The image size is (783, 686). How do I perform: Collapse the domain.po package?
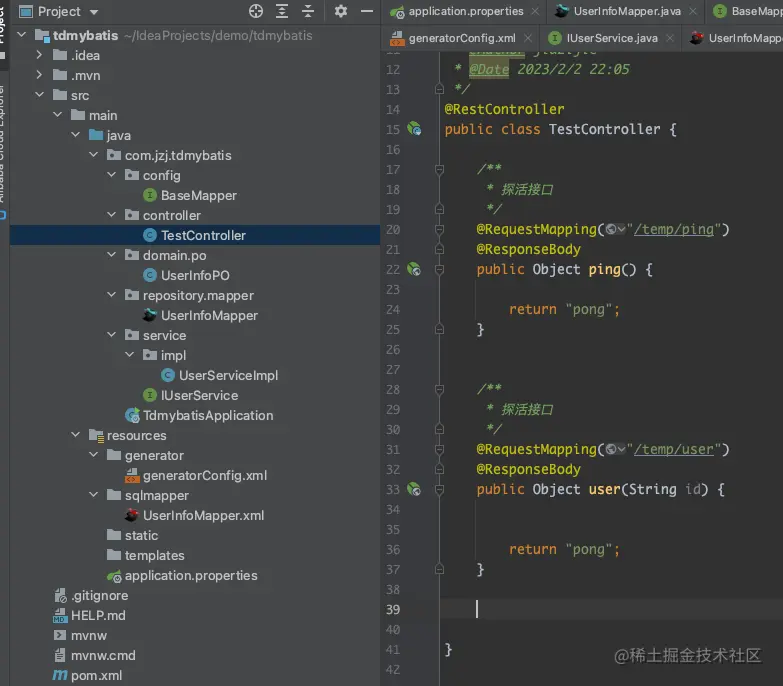111,254
